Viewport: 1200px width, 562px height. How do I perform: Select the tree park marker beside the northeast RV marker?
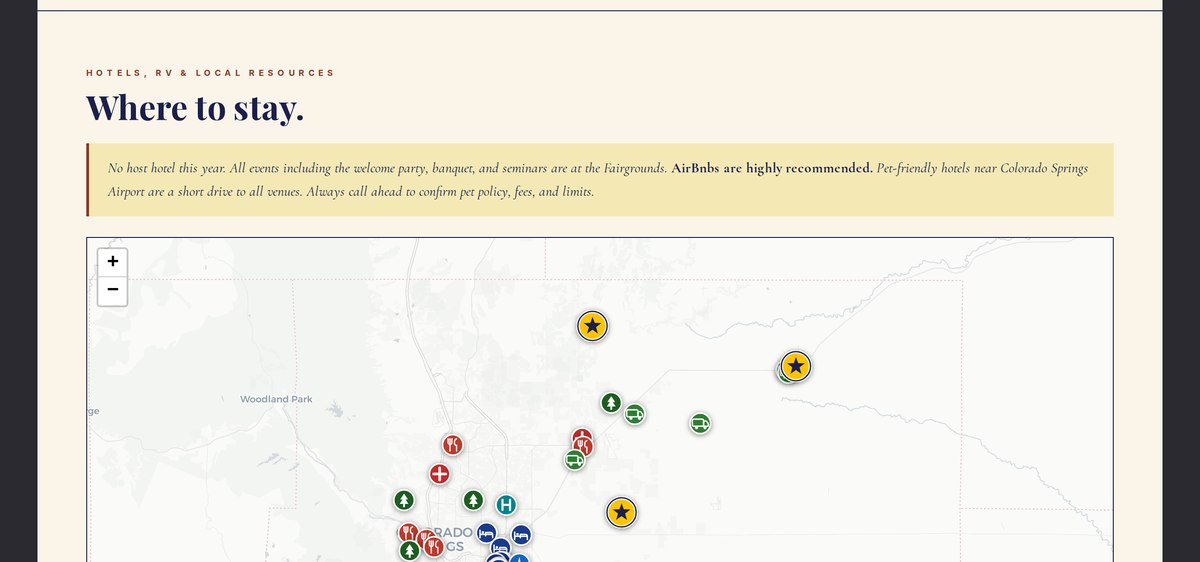(x=611, y=403)
